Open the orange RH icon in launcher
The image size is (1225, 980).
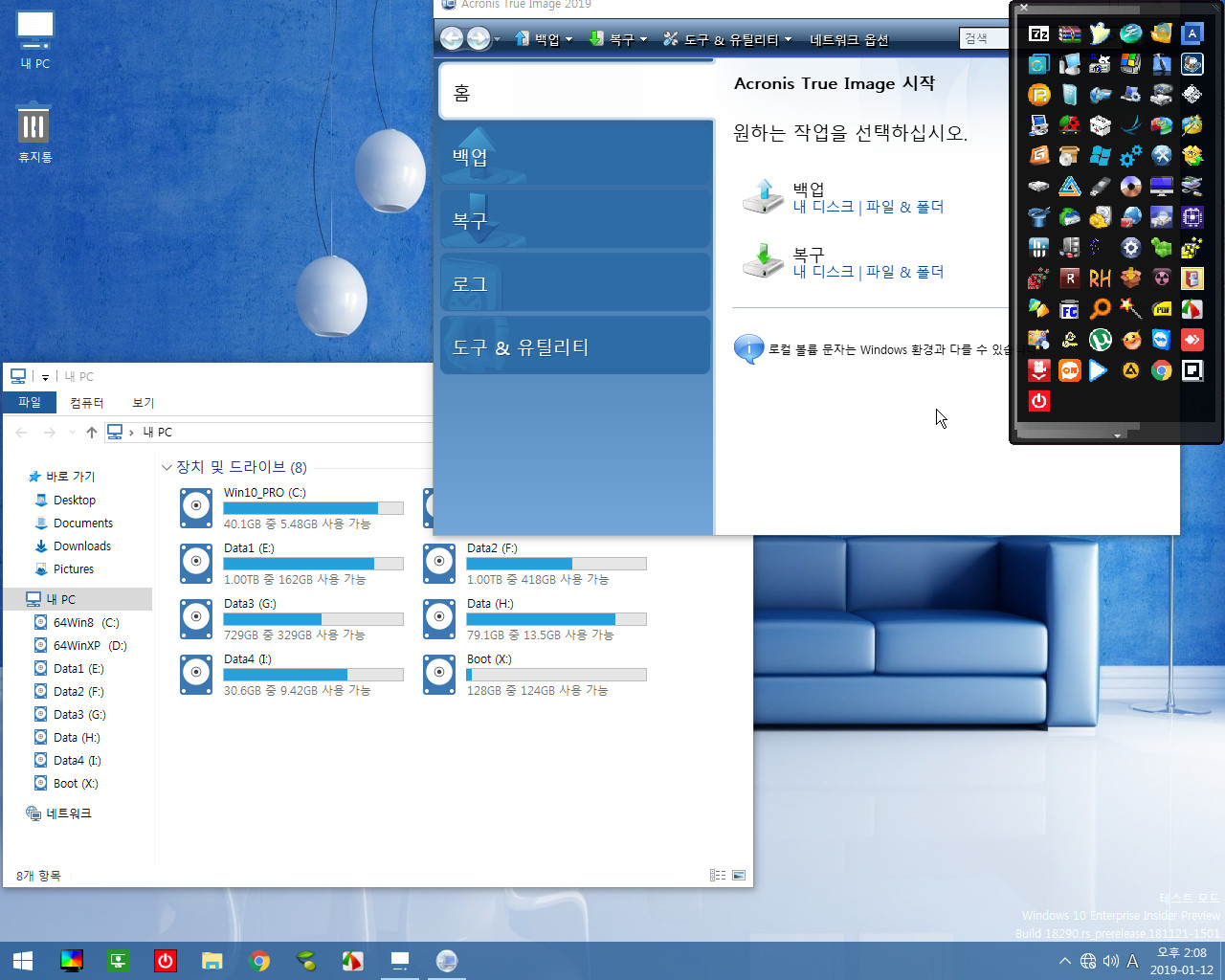(x=1101, y=278)
